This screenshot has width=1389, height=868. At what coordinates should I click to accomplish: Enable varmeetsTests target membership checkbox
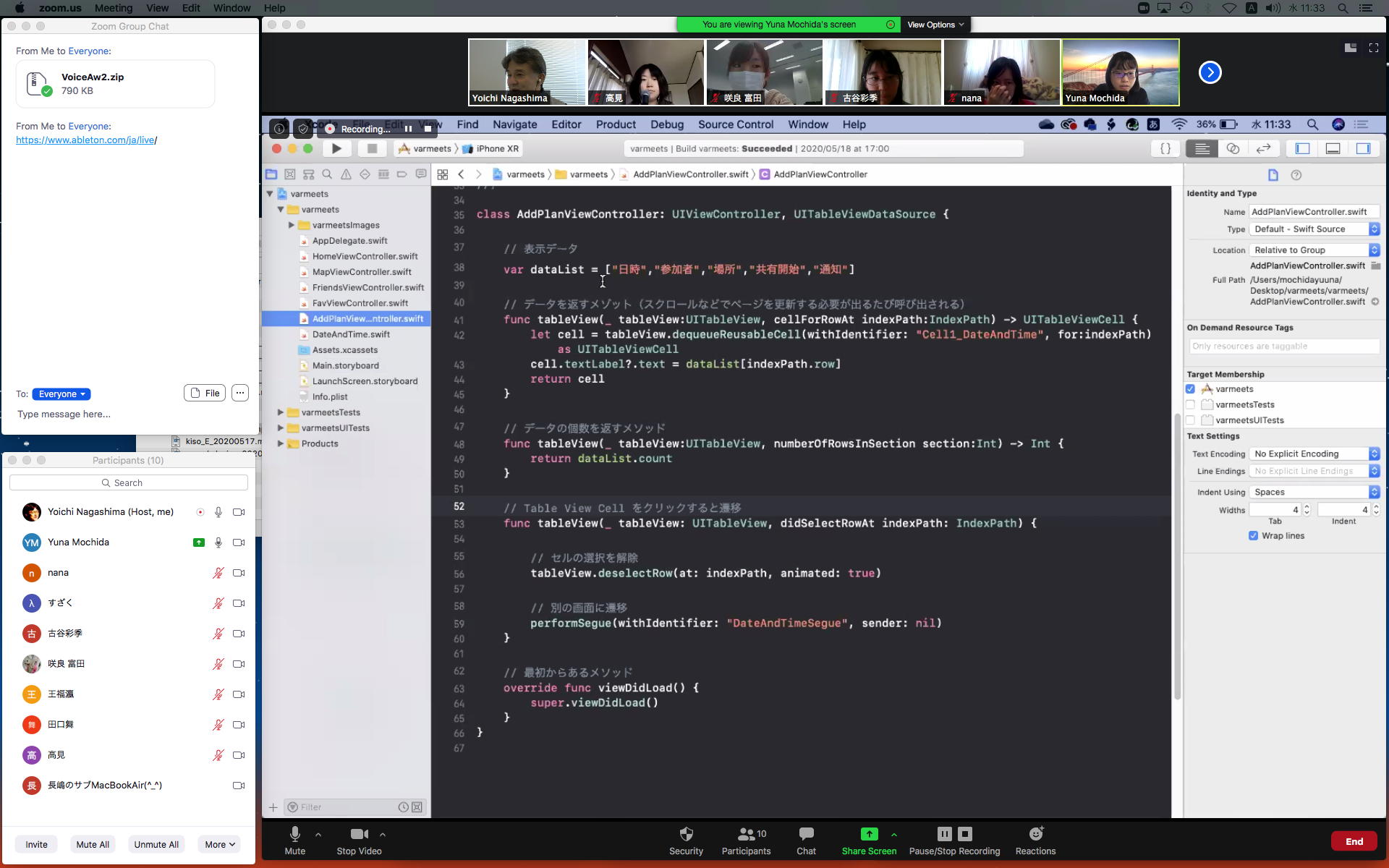[1190, 404]
